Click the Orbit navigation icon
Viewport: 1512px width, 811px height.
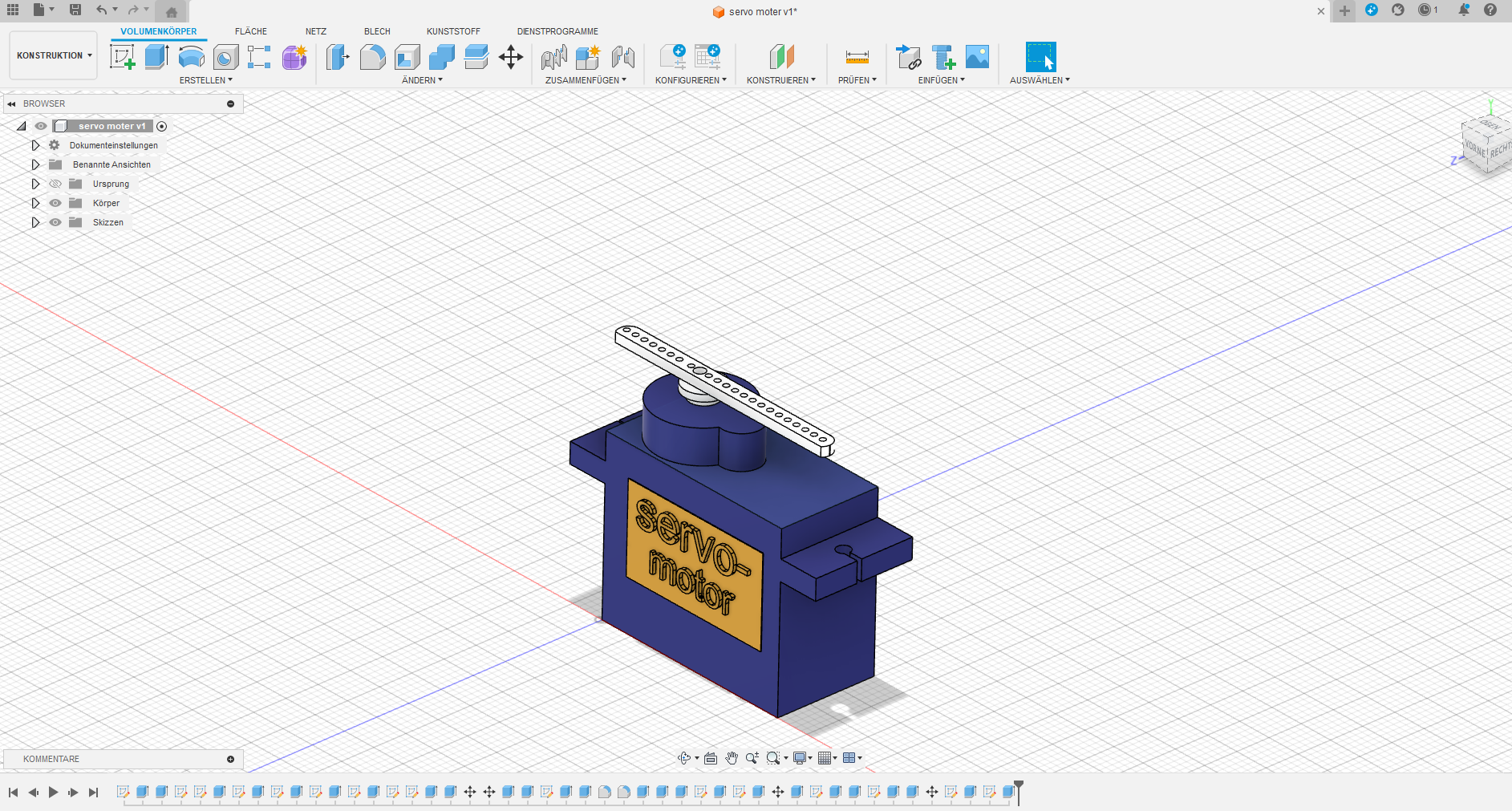[x=684, y=758]
